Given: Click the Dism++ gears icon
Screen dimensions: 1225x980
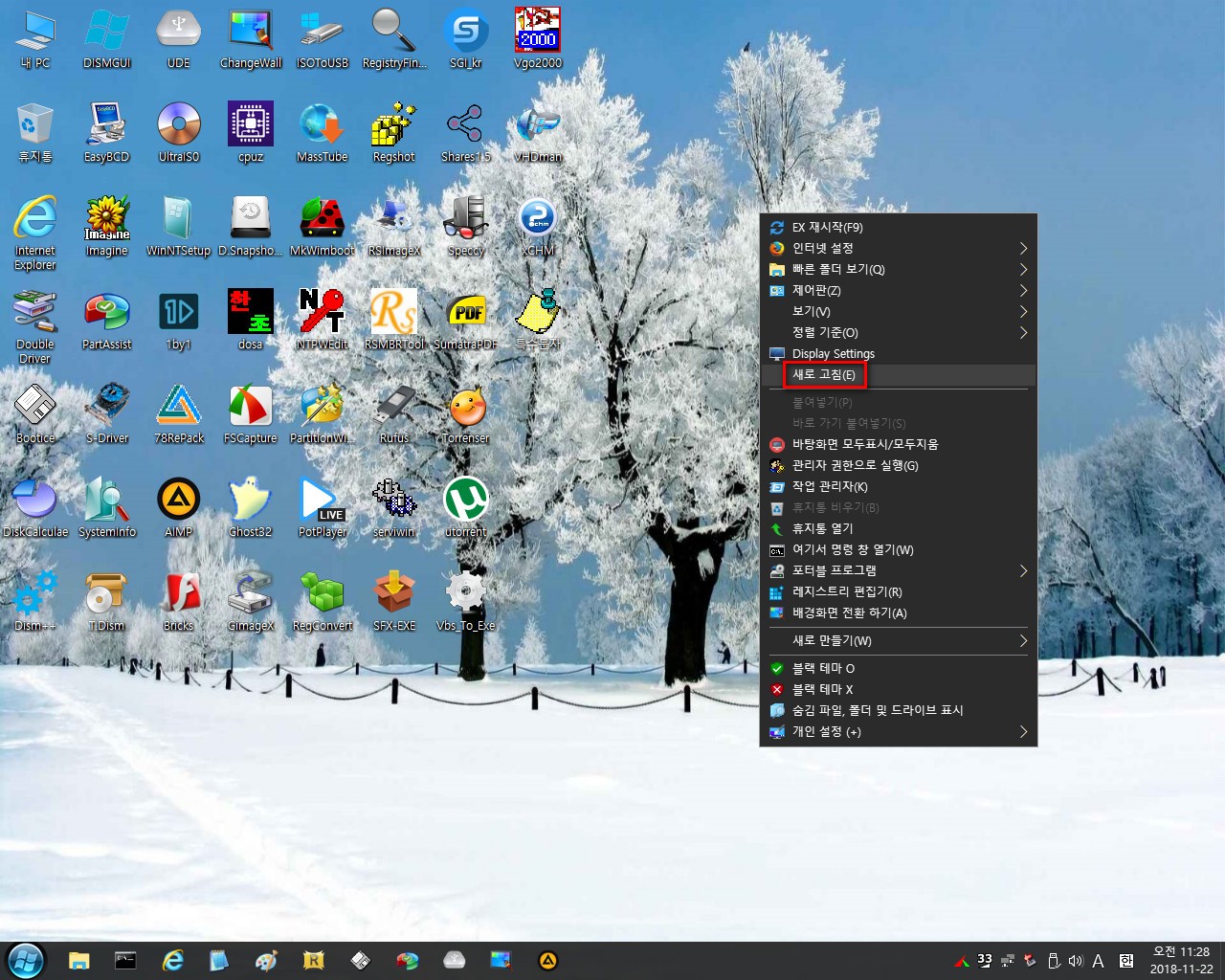Looking at the screenshot, I should [35, 601].
